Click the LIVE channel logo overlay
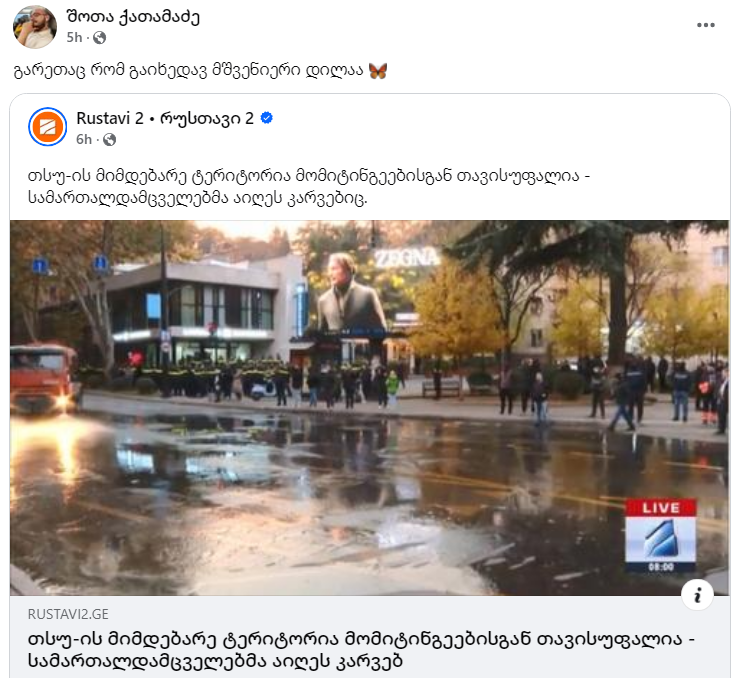The height and width of the screenshot is (678, 743). pos(661,536)
